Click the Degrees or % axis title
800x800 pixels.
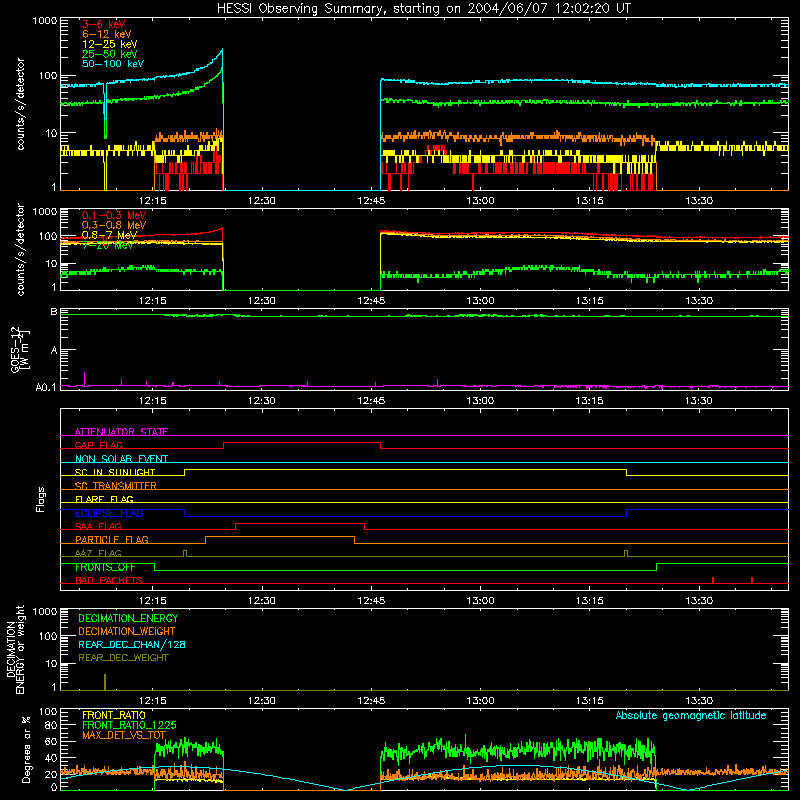pos(27,750)
